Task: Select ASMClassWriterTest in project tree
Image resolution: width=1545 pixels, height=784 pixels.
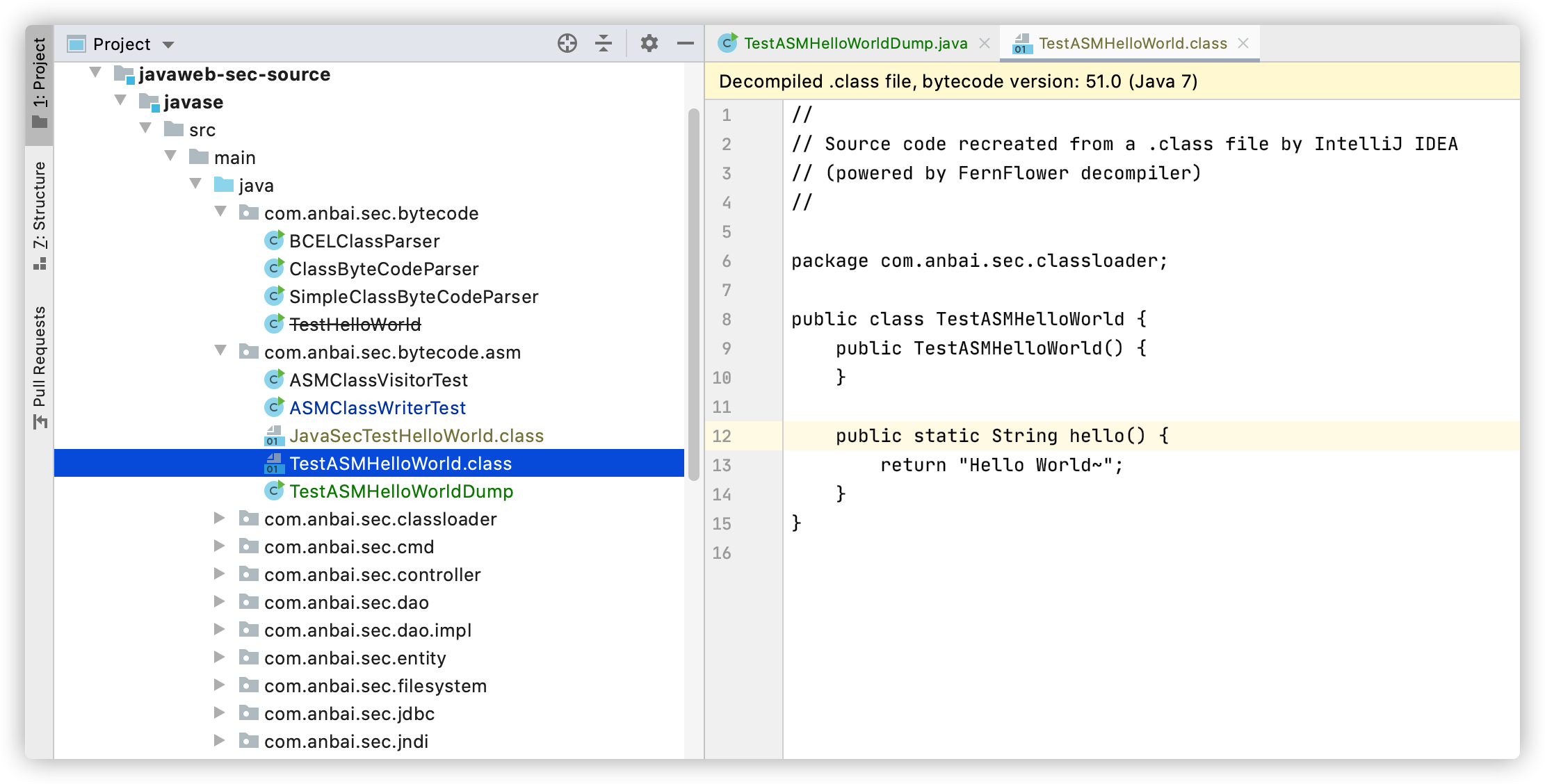Action: pos(377,408)
